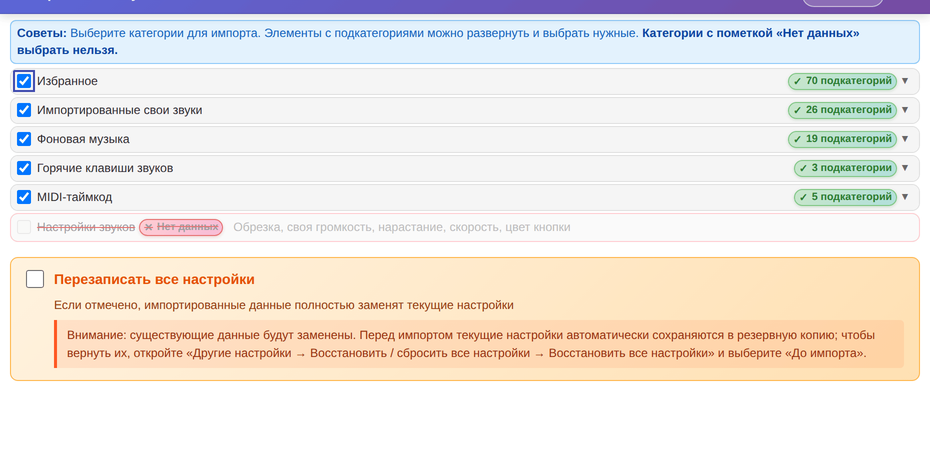This screenshot has width=930, height=449.
Task: Click the disabled Настройки звуков checkbox
Action: [x=24, y=227]
